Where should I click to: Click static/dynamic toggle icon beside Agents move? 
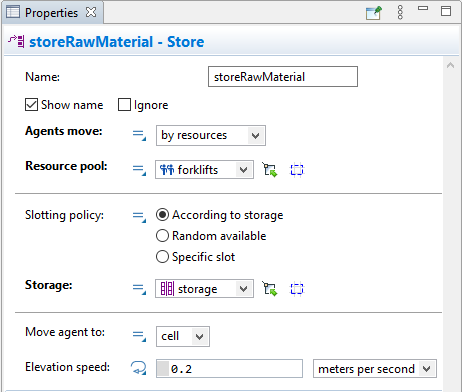(x=139, y=135)
